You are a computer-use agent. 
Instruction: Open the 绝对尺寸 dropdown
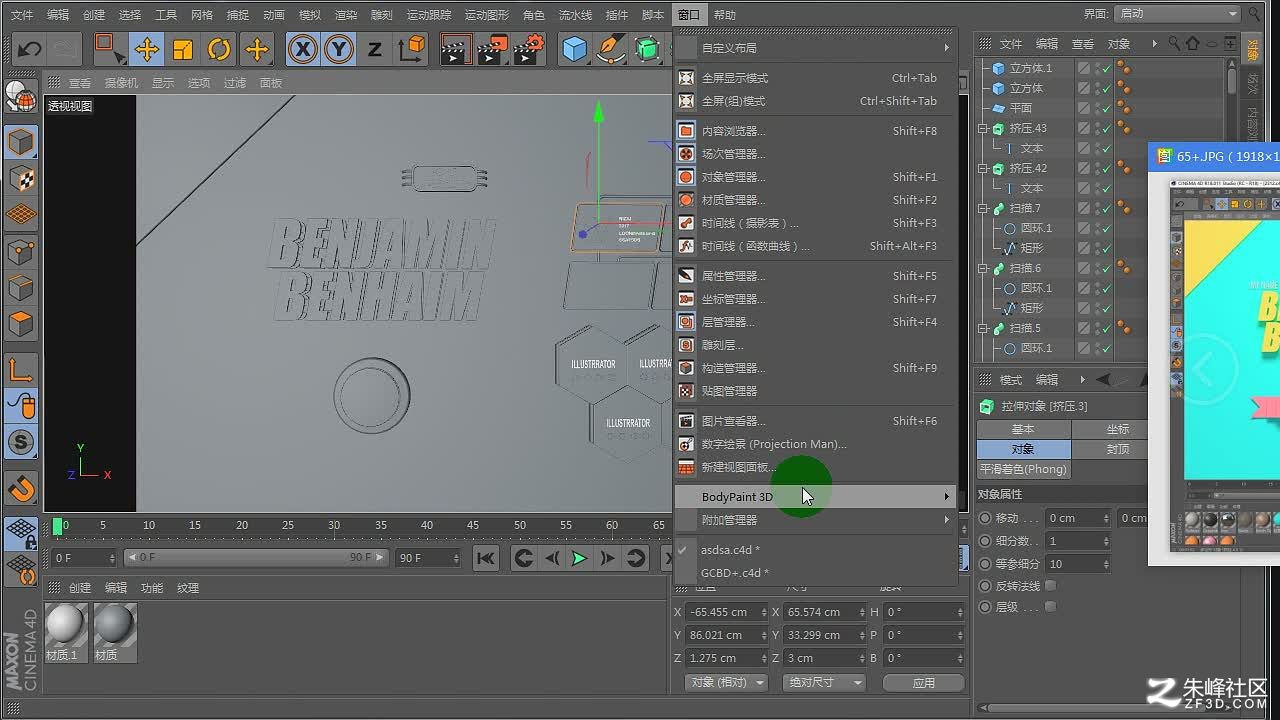(x=825, y=682)
